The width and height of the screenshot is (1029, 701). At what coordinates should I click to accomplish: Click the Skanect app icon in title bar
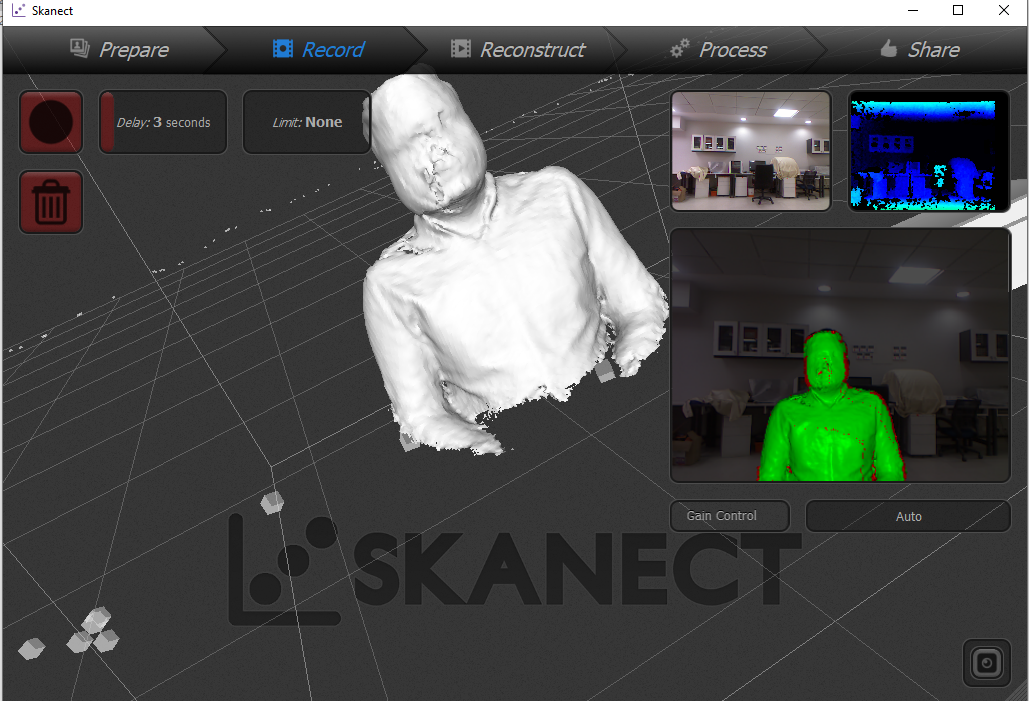[x=18, y=11]
